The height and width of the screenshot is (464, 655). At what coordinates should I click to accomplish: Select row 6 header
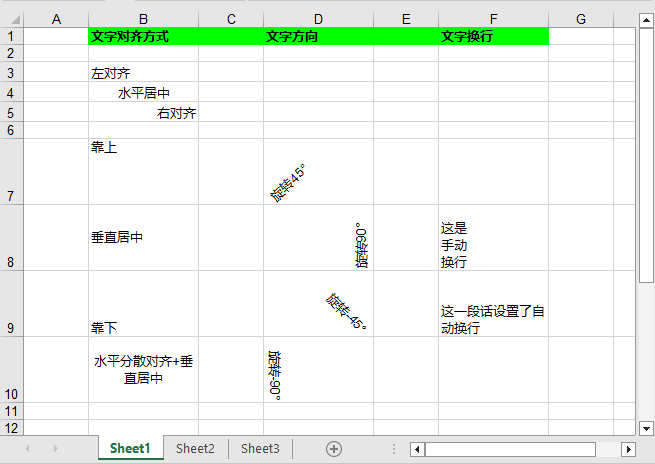point(11,130)
